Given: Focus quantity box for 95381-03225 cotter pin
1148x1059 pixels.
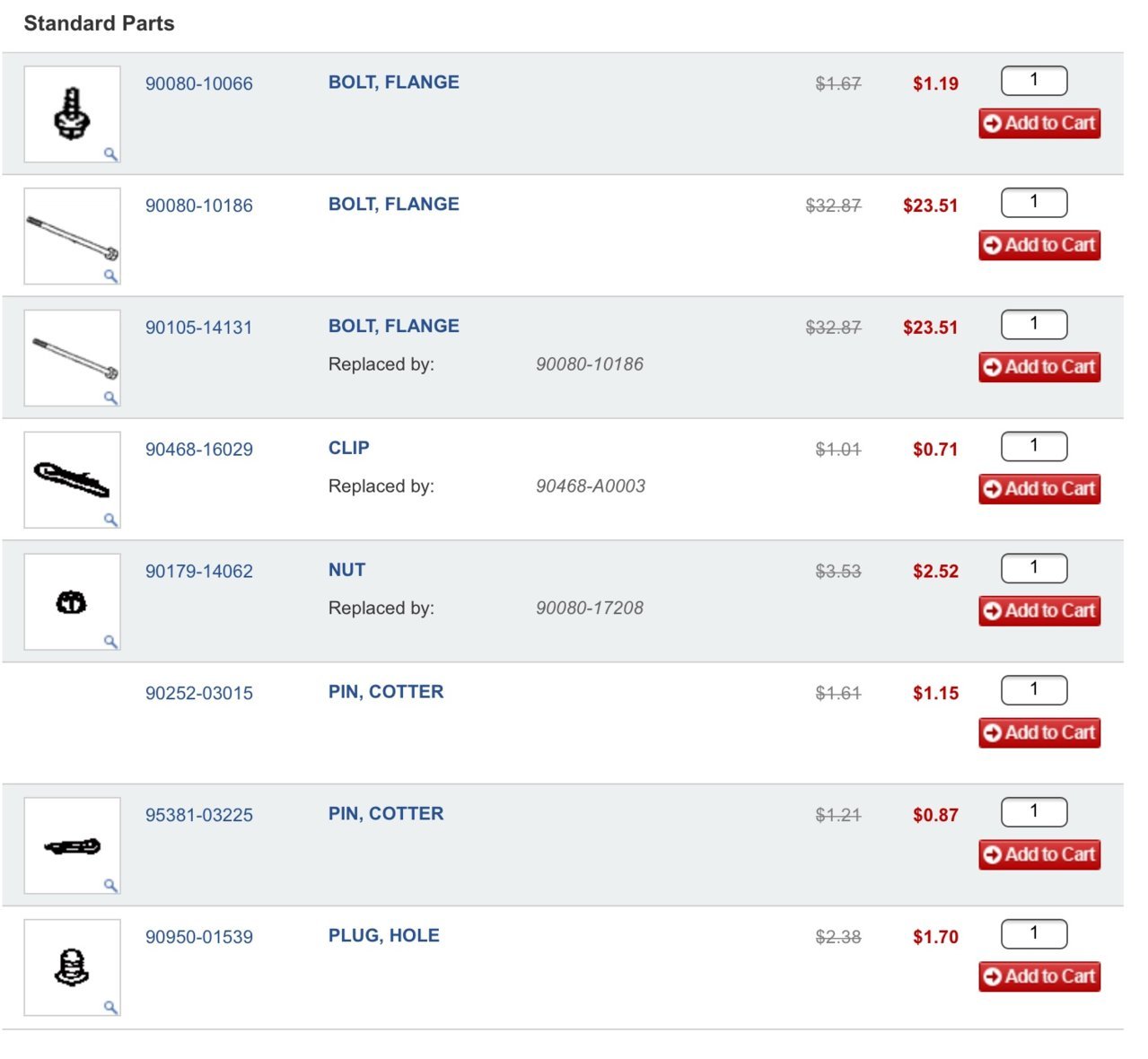Looking at the screenshot, I should pyautogui.click(x=1034, y=812).
